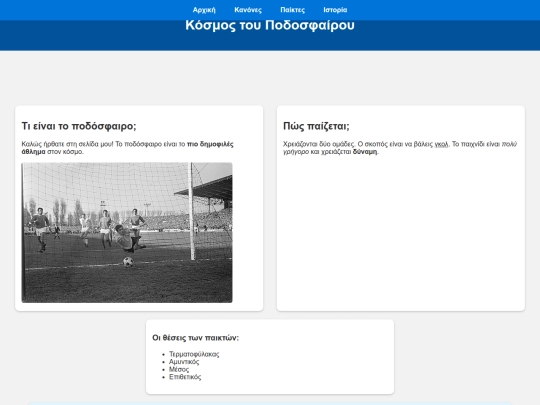Click the bold phrase πιο δημοφιλές άθλημα

(127, 148)
